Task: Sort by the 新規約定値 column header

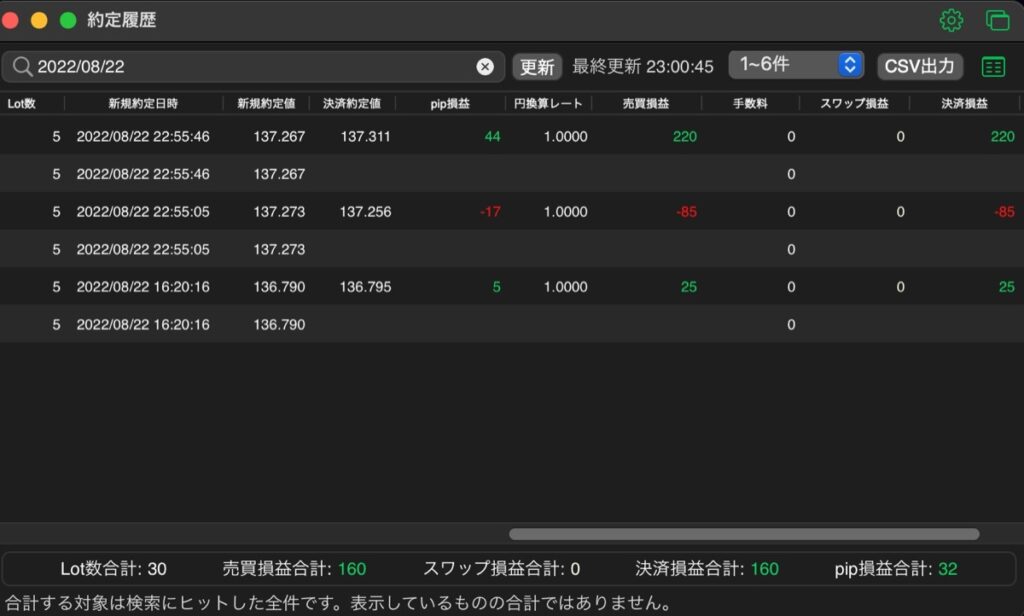Action: pyautogui.click(x=266, y=103)
